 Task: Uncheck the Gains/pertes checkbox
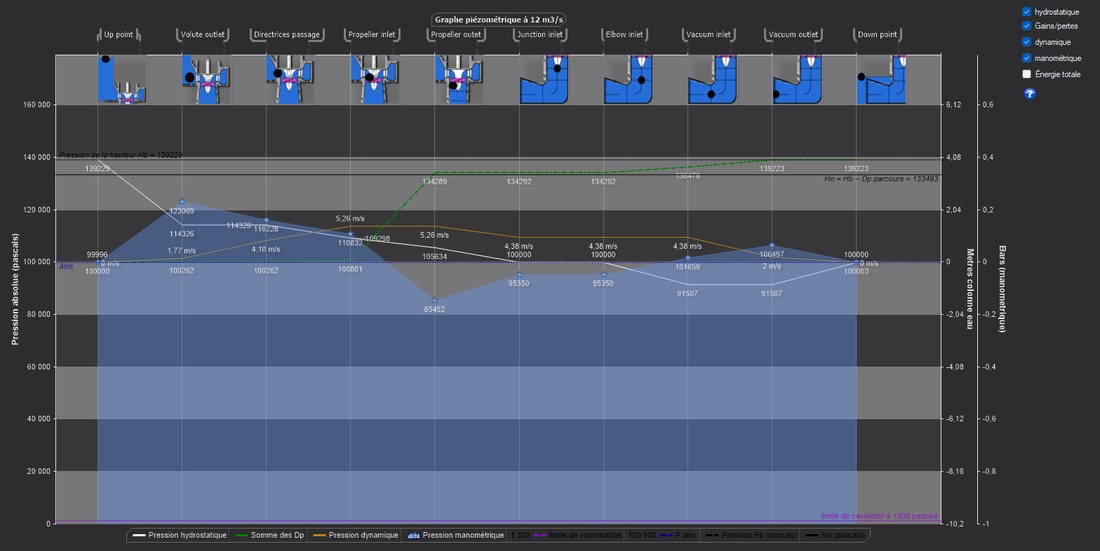[1026, 26]
